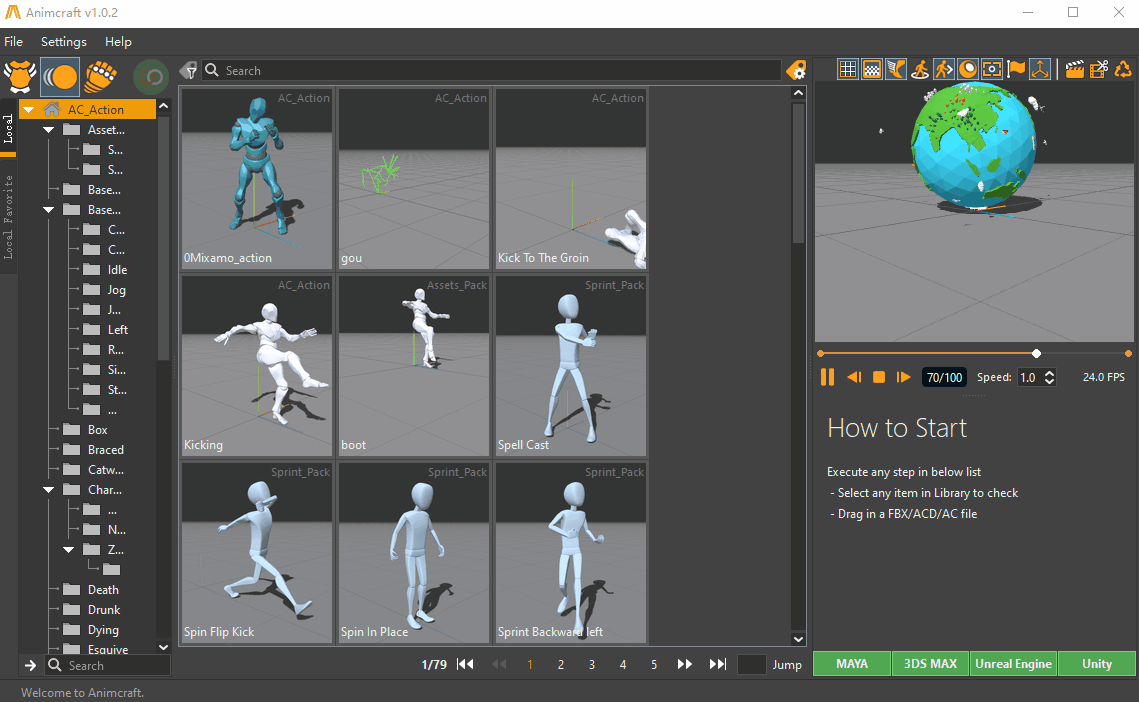Toggle the grid display in viewport

pyautogui.click(x=847, y=69)
